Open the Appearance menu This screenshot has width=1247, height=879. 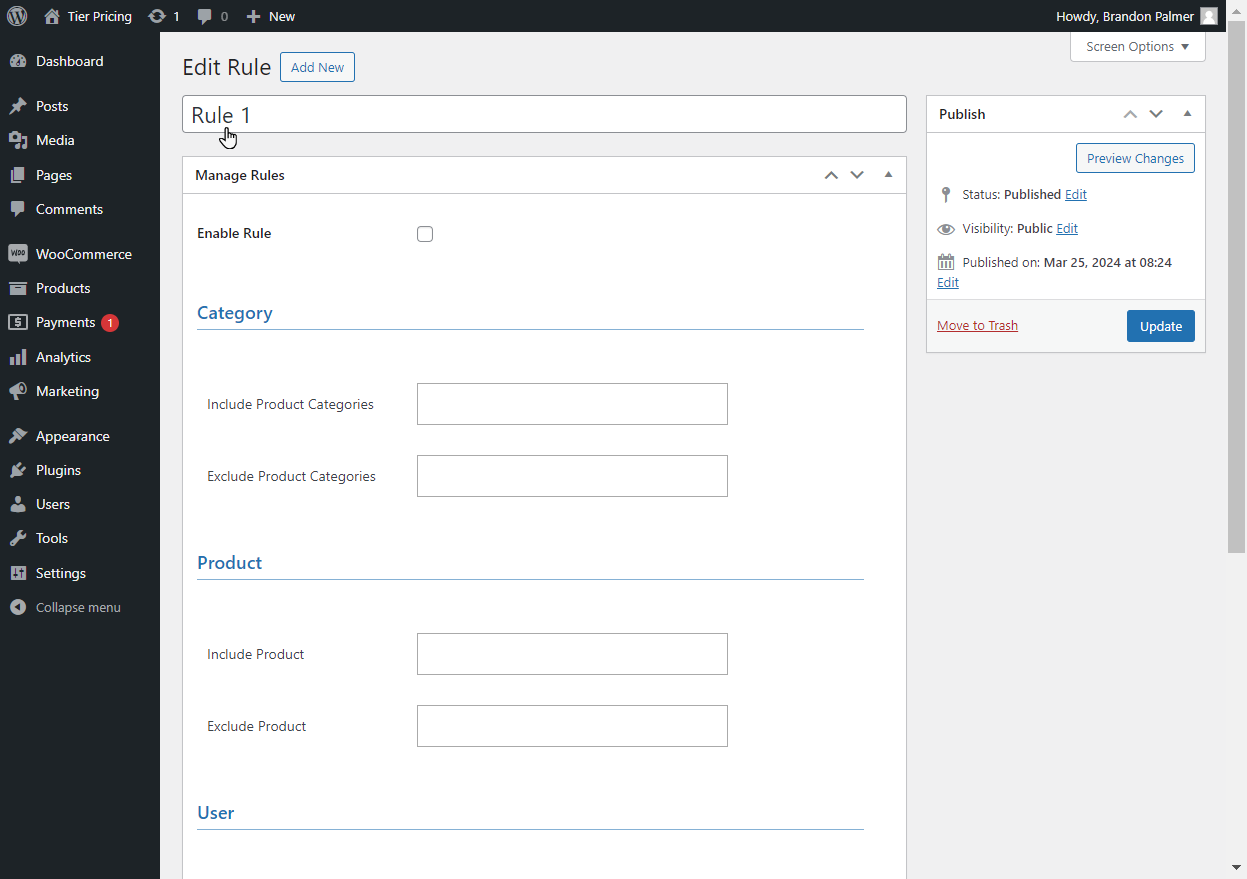tap(80, 436)
